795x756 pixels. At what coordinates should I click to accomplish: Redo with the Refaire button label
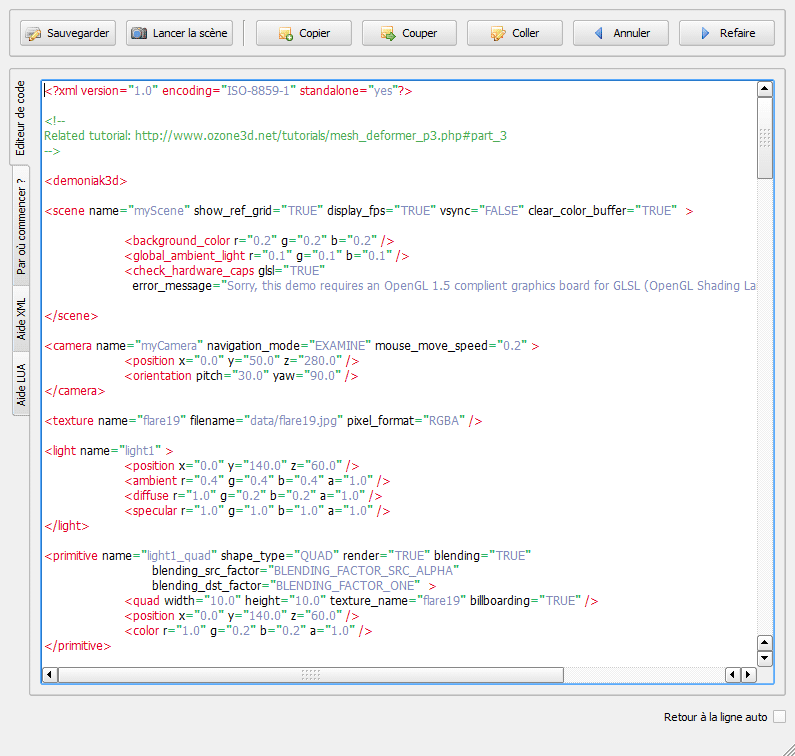pos(738,33)
